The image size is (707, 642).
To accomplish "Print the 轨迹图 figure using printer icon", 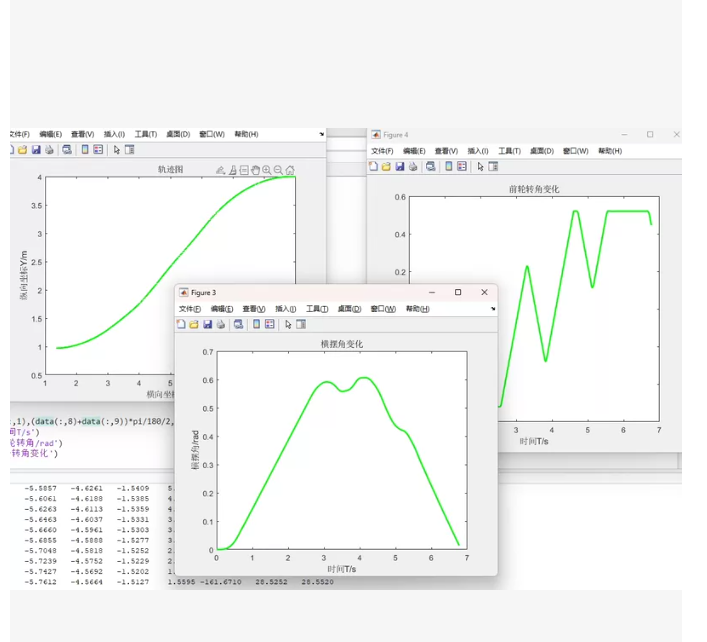I will coord(49,150).
